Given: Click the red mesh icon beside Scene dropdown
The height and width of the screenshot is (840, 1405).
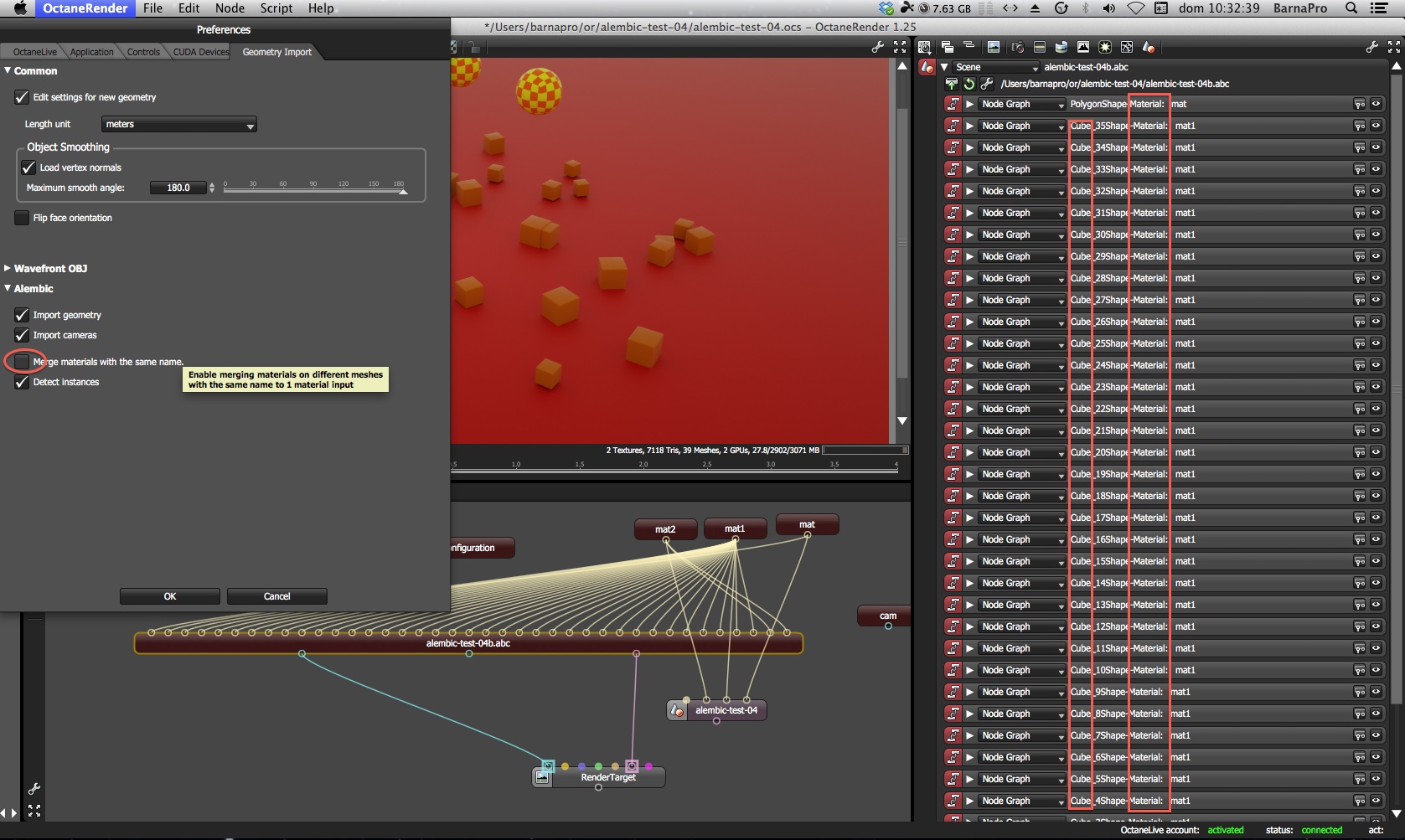Looking at the screenshot, I should pyautogui.click(x=927, y=67).
